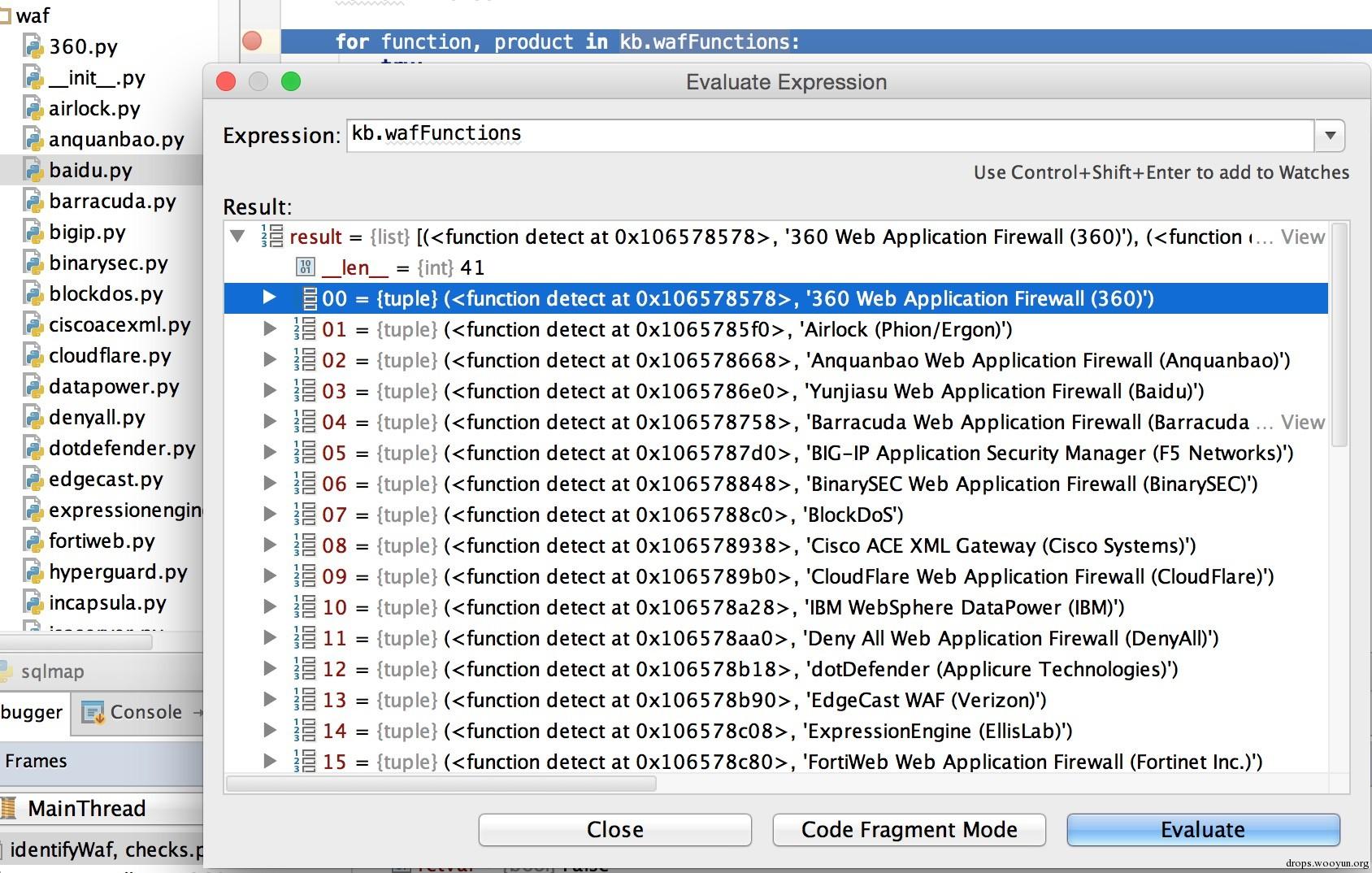Expand tuple 13 EdgeCast WAF entry
This screenshot has width=1372, height=873.
(270, 700)
